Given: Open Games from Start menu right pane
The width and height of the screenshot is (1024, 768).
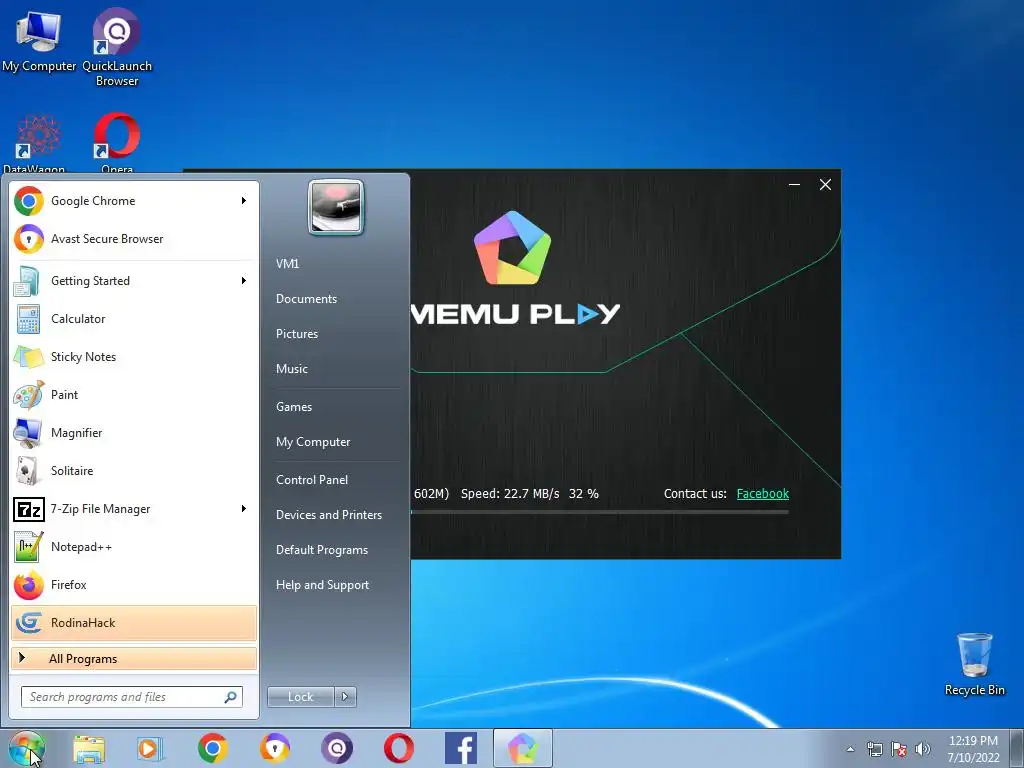Looking at the screenshot, I should click(294, 407).
